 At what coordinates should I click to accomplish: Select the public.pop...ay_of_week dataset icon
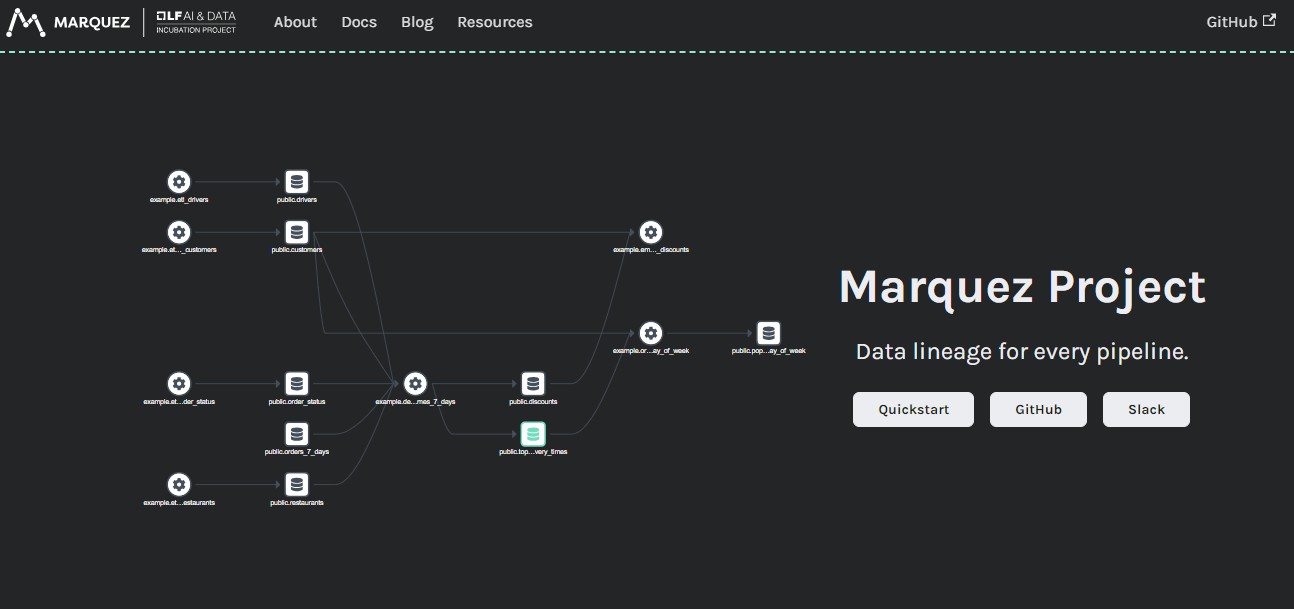[768, 333]
